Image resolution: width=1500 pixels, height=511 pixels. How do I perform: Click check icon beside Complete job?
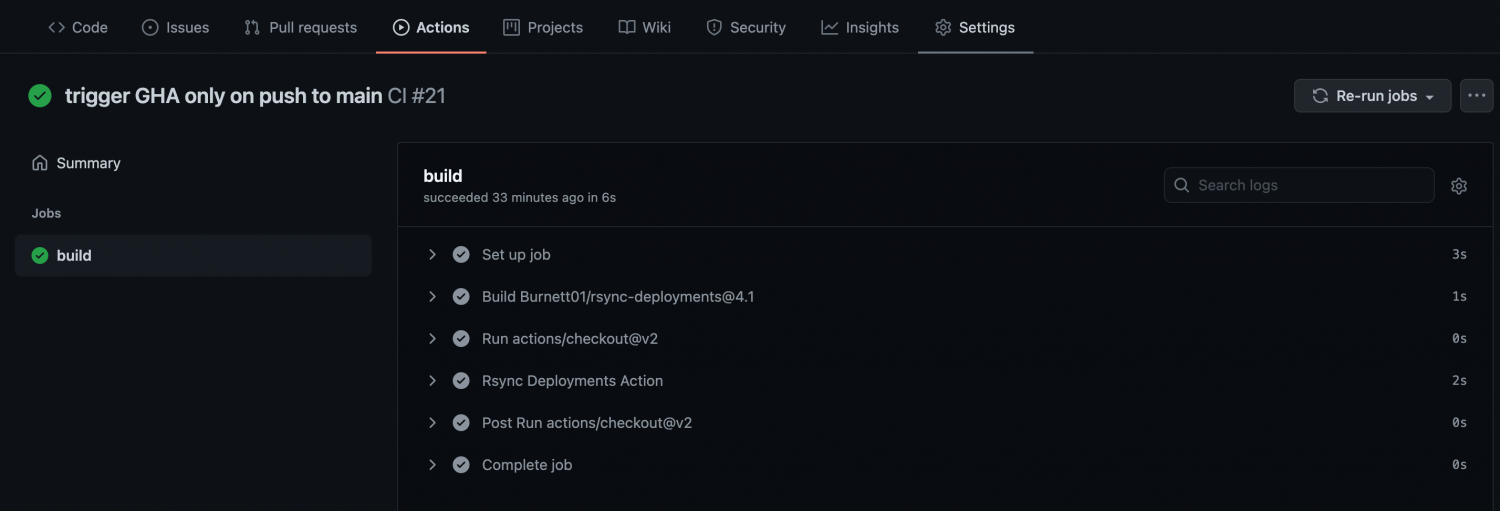click(461, 465)
